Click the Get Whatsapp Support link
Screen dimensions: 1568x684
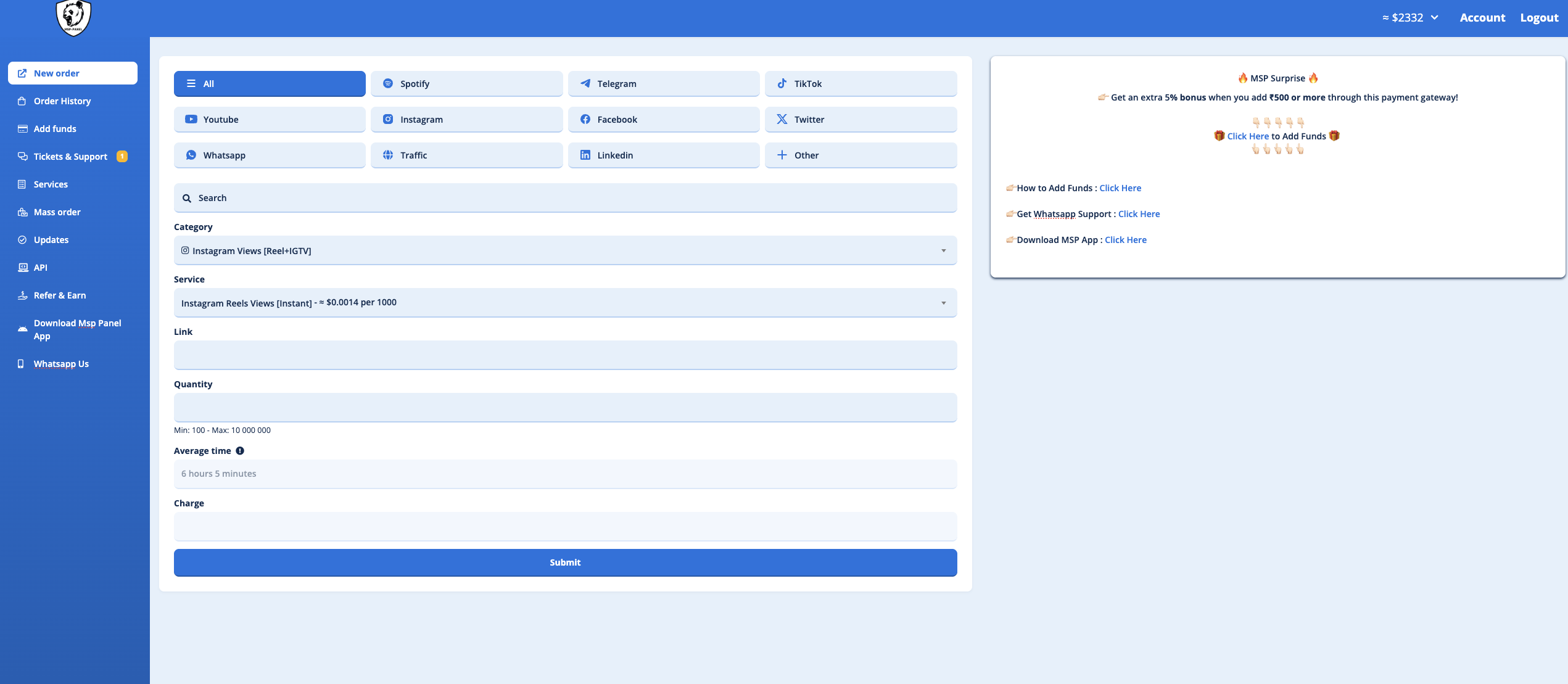point(1138,214)
